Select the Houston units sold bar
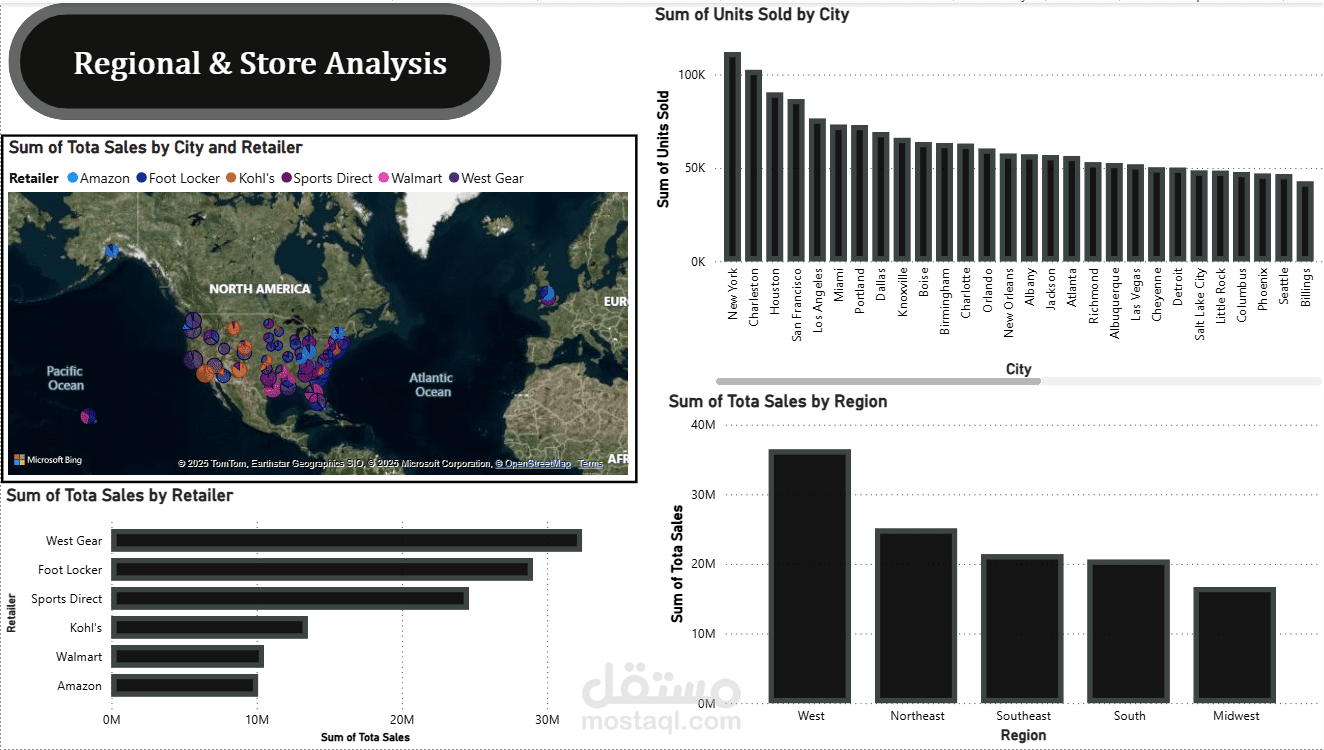The height and width of the screenshot is (750, 1324). tap(775, 177)
